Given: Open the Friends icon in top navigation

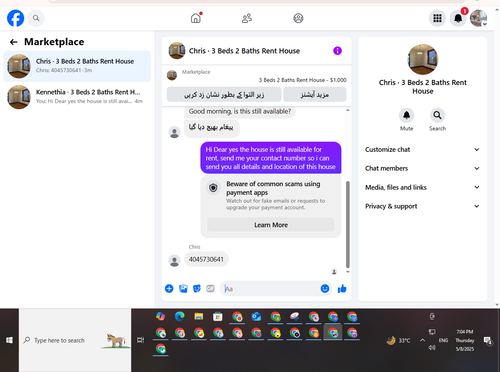Looking at the screenshot, I should (x=247, y=18).
